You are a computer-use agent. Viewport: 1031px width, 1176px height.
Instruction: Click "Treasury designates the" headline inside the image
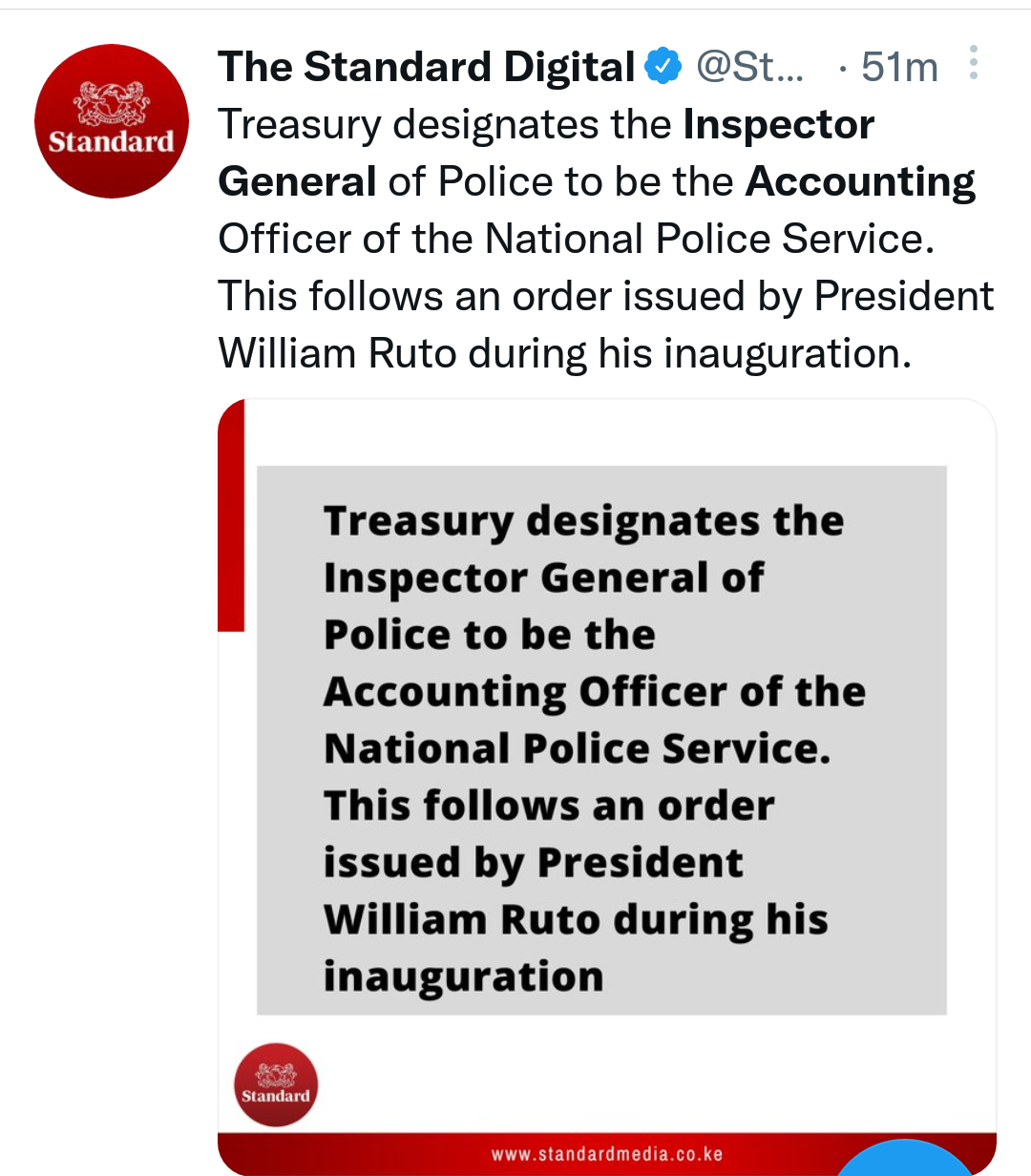coord(583,521)
